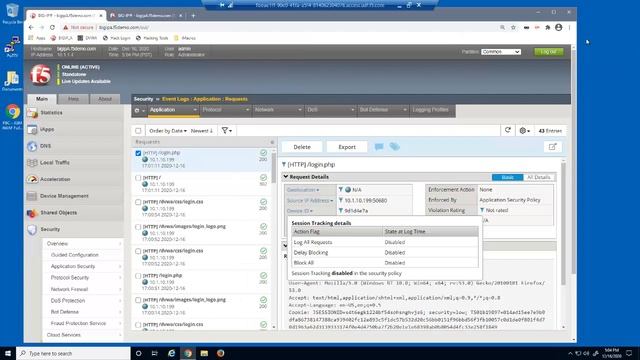
Task: Click the double bubble icon beside Export
Action: click(x=394, y=147)
